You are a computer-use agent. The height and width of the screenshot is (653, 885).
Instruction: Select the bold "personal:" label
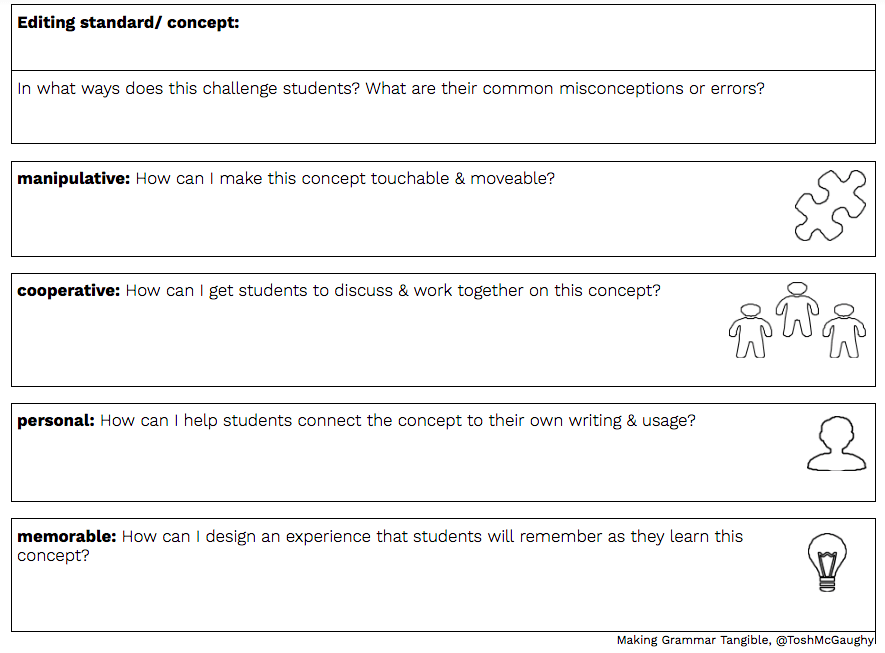(x=56, y=421)
